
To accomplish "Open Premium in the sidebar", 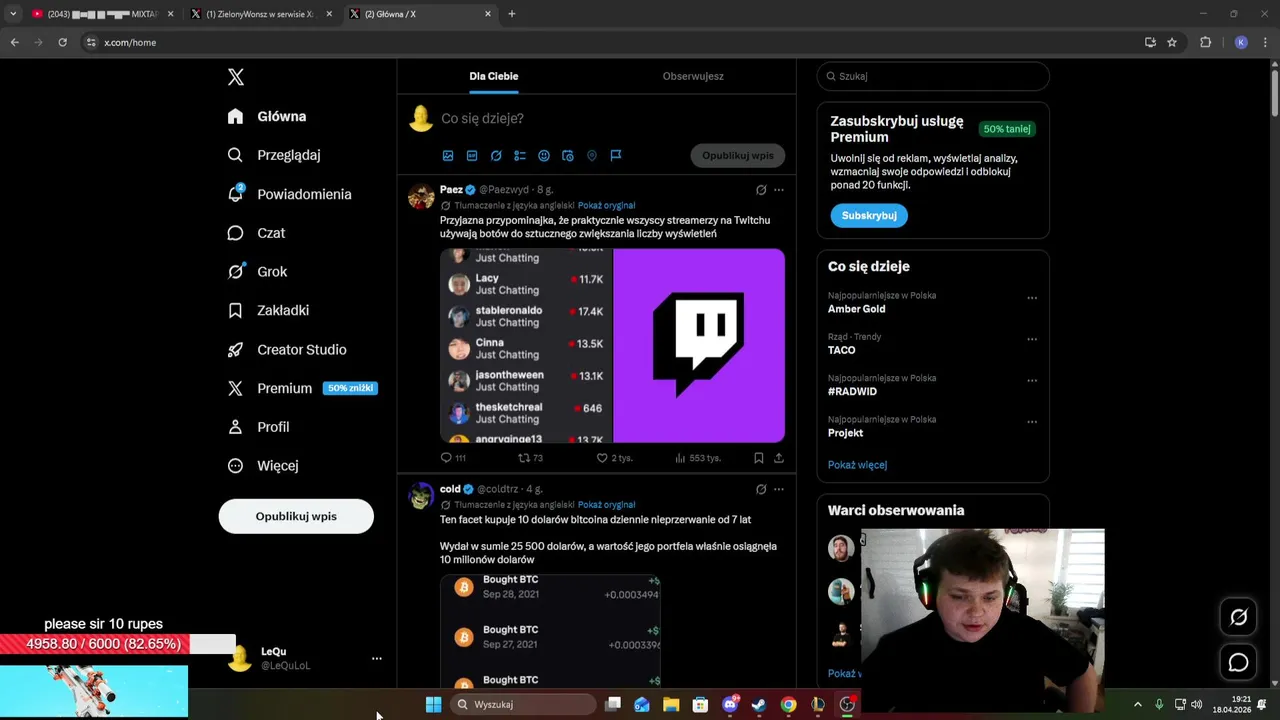I will [302, 388].
